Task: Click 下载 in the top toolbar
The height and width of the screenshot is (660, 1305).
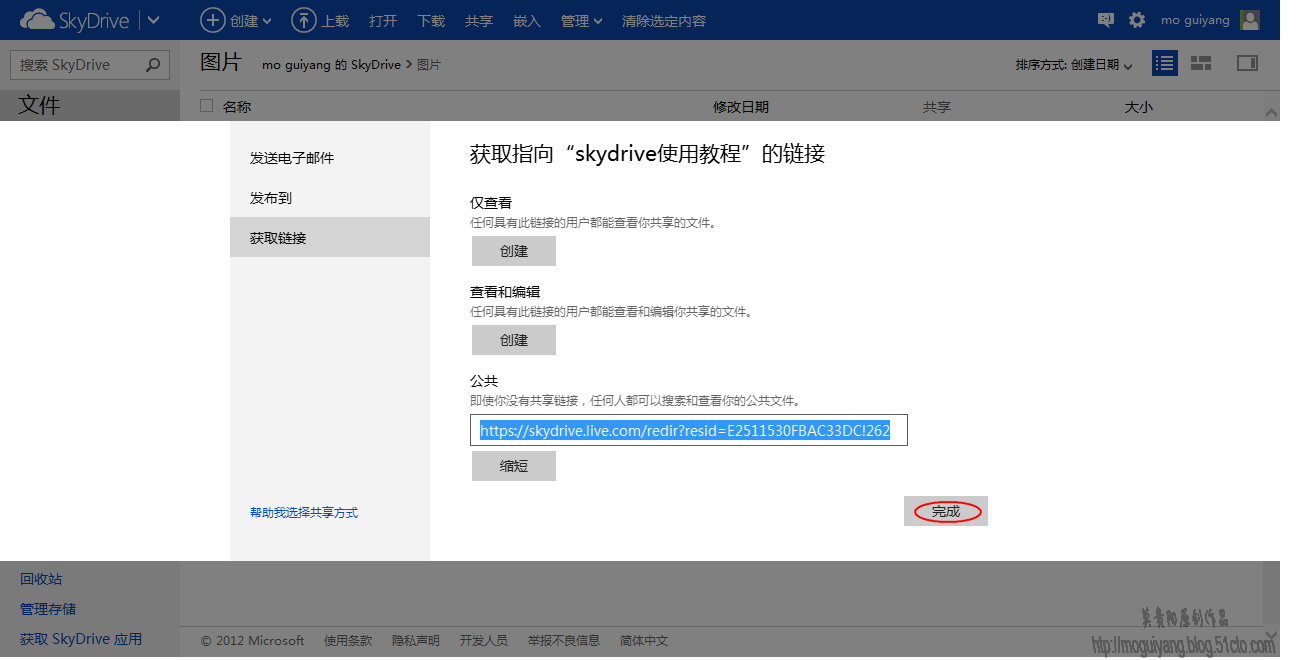Action: point(431,21)
